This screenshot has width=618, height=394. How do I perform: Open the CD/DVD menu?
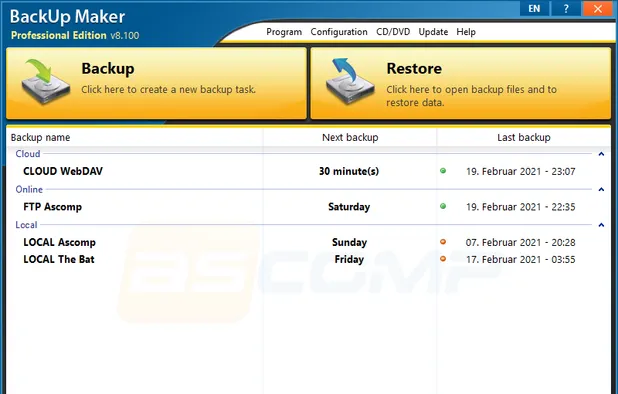[x=393, y=32]
